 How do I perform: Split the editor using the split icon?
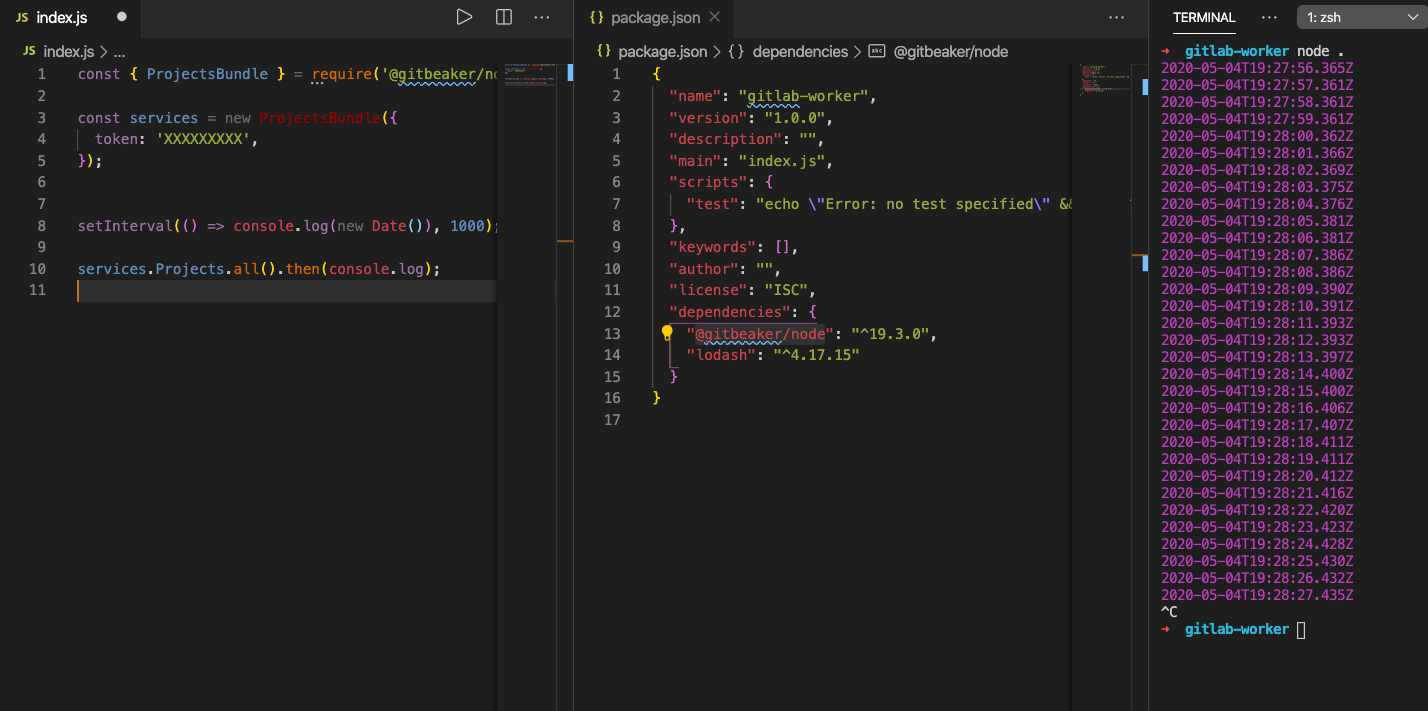(503, 16)
